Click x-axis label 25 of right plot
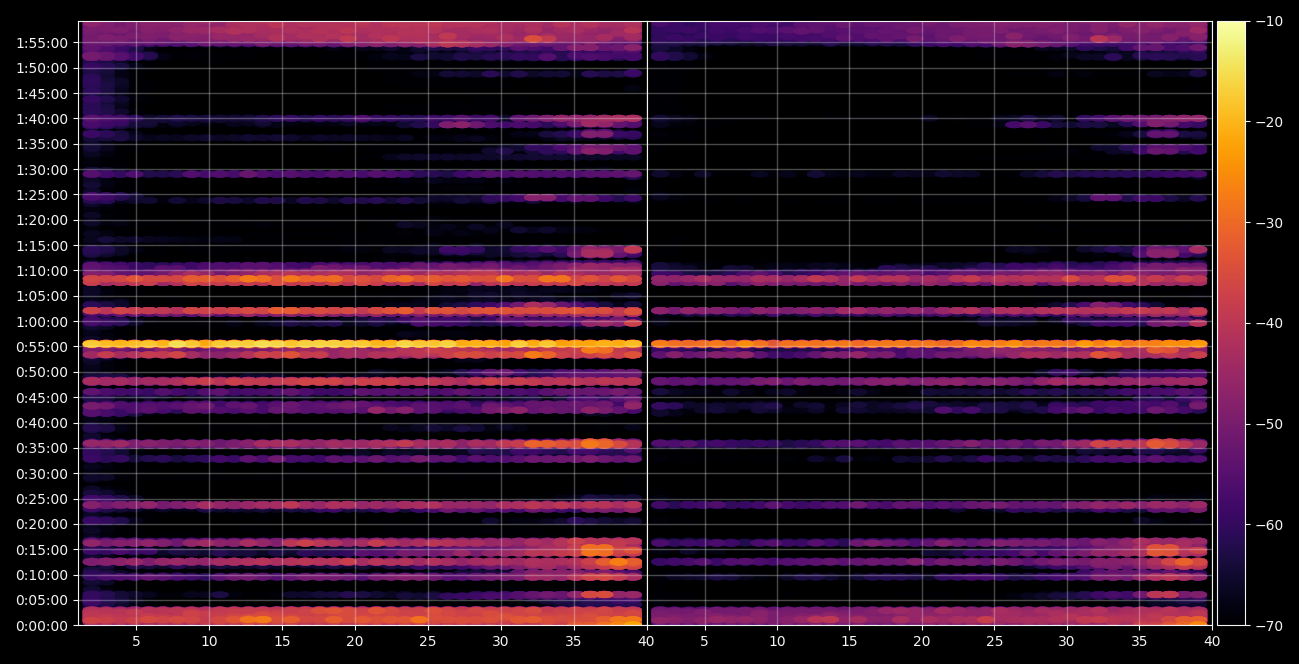This screenshot has height=664, width=1299. 994,640
